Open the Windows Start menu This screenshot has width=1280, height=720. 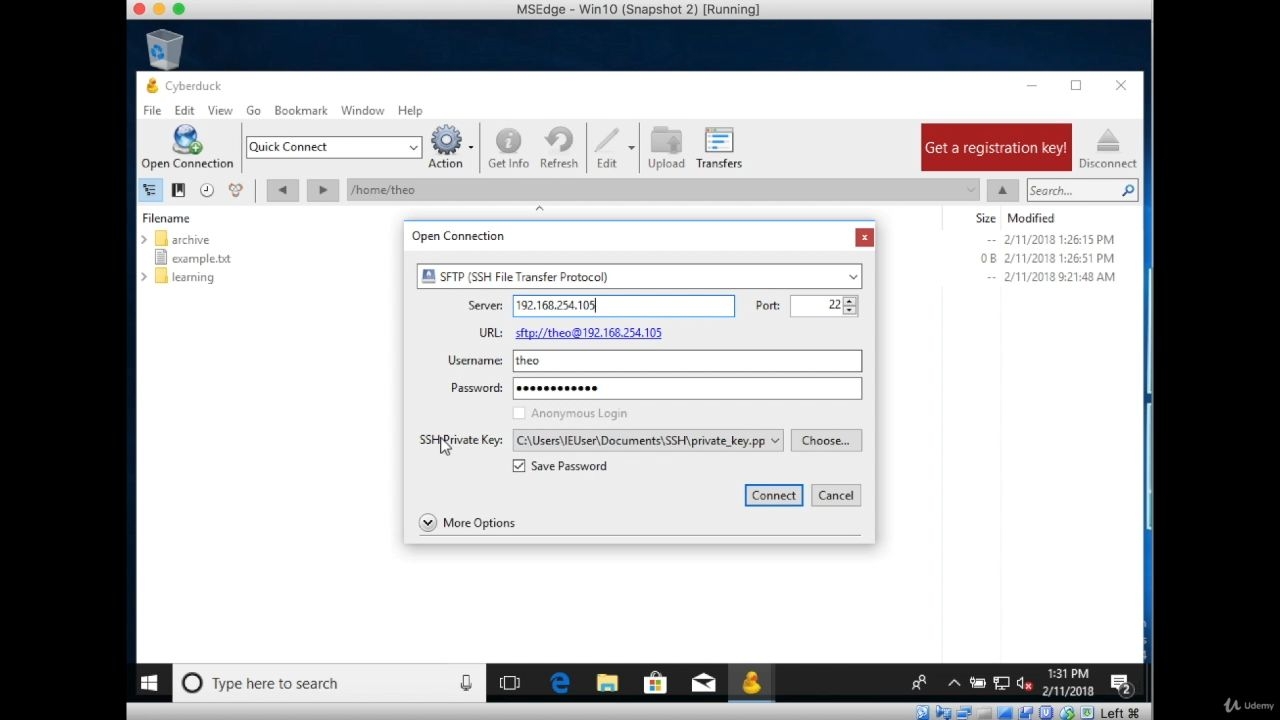coord(149,684)
